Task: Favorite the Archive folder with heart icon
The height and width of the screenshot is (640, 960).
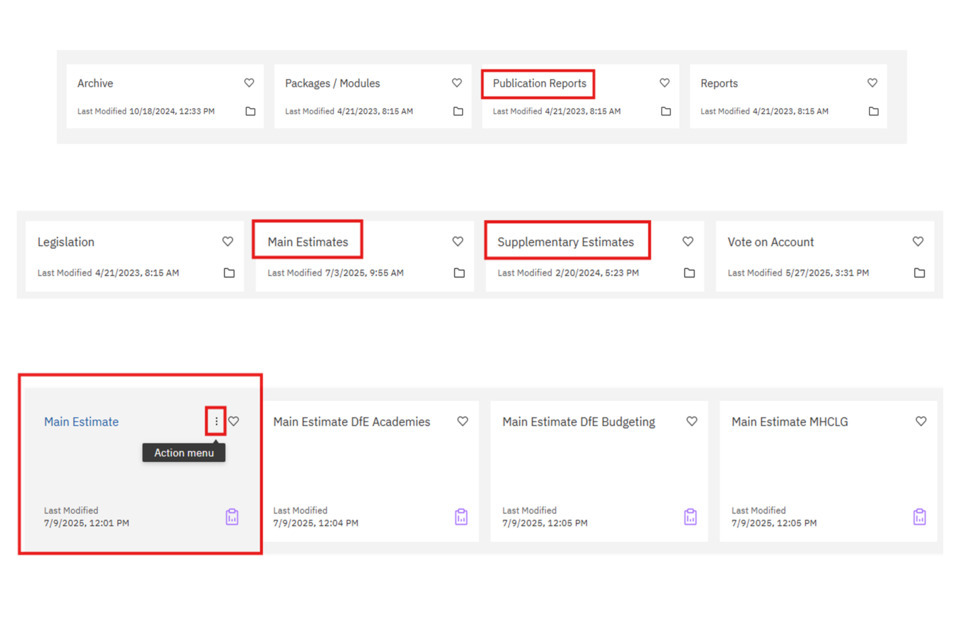Action: 249,83
